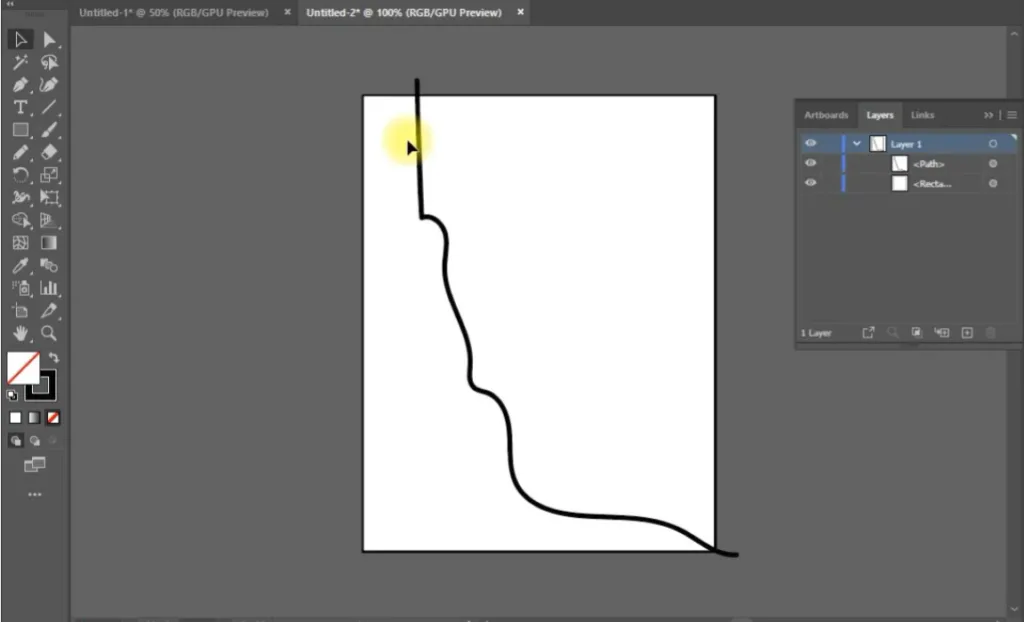The width and height of the screenshot is (1024, 622).
Task: Select the Slice tool
Action: tap(49, 310)
